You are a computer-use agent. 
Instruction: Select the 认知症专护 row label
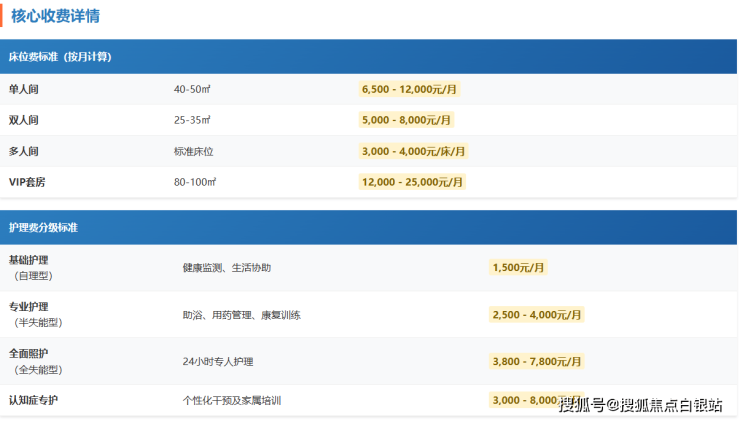[x=33, y=400]
